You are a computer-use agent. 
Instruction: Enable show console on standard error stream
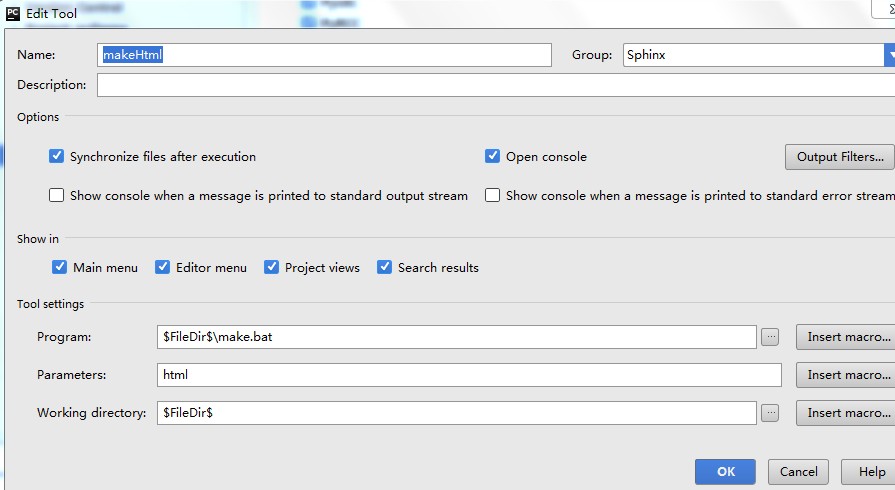(x=492, y=195)
